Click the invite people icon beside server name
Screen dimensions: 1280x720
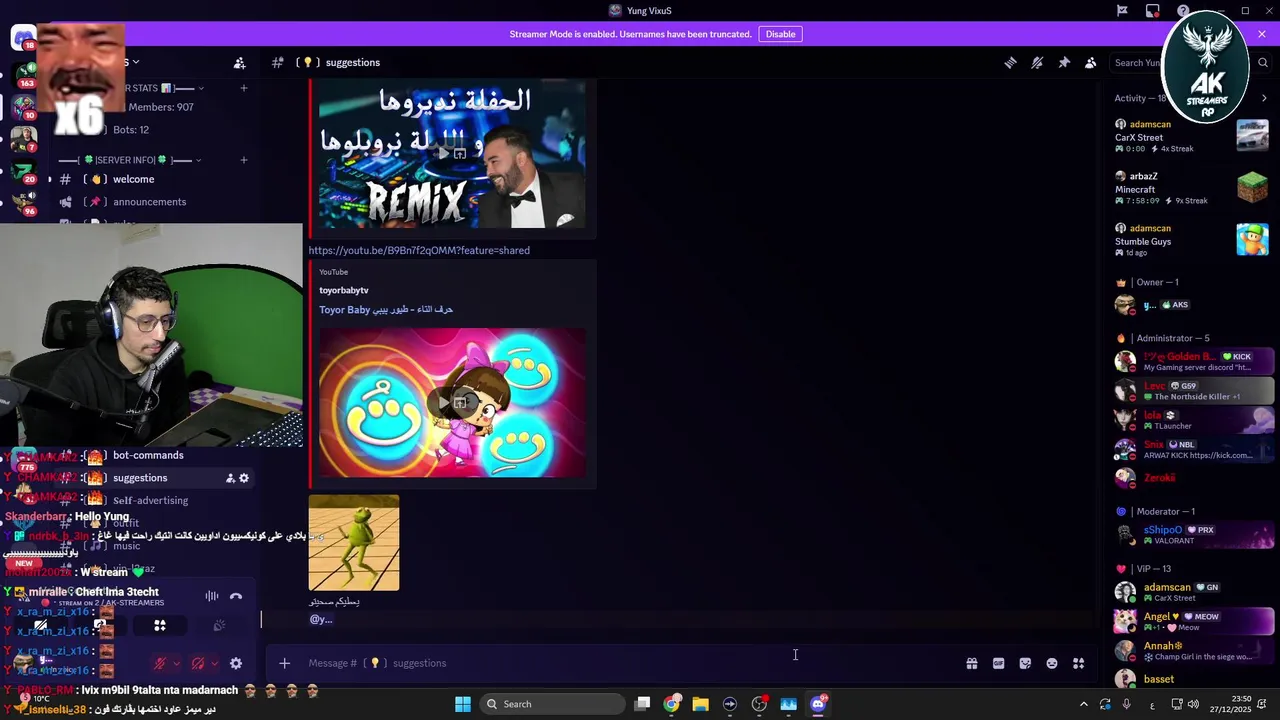[239, 62]
